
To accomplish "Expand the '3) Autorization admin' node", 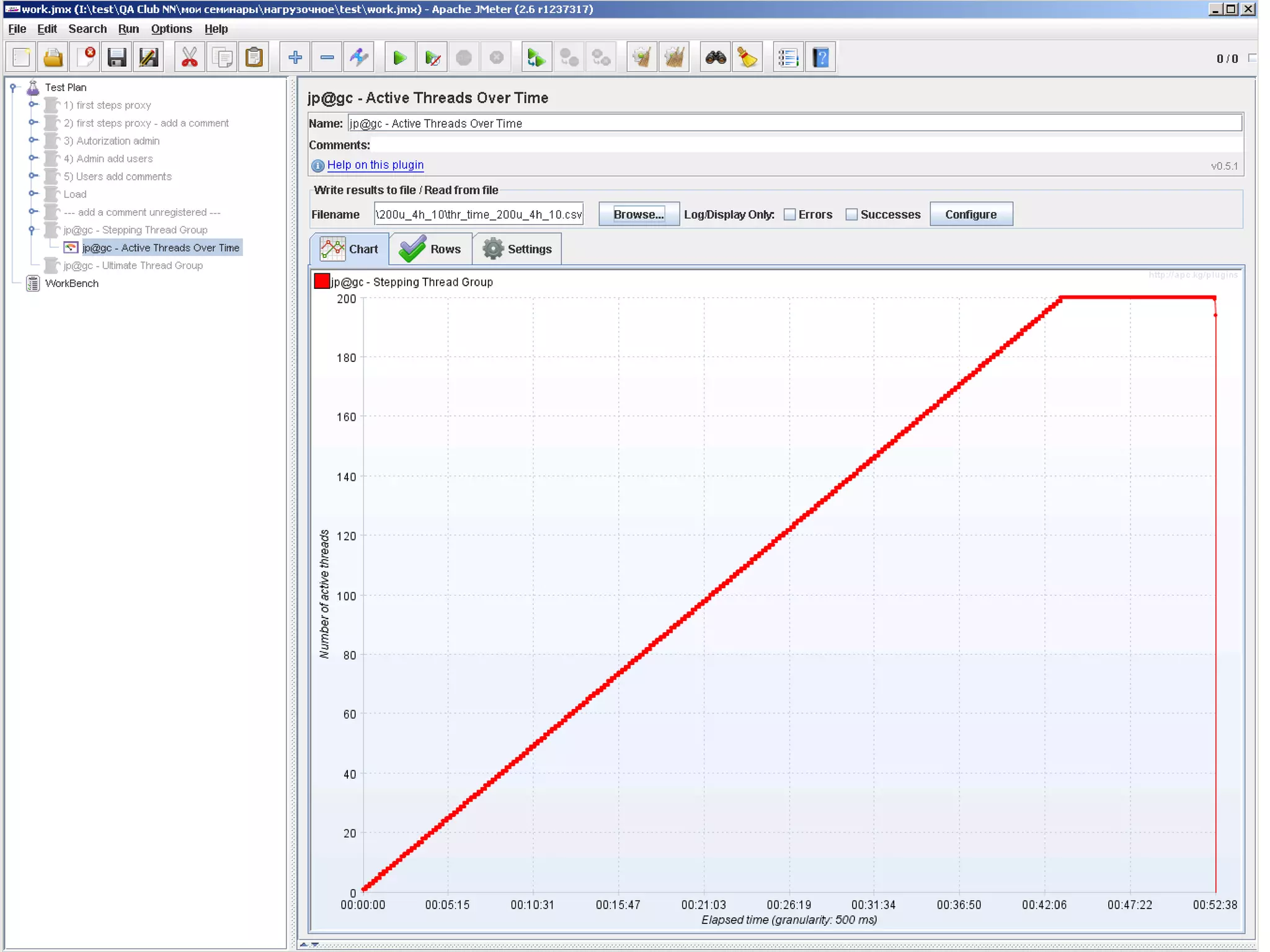I will pyautogui.click(x=32, y=141).
